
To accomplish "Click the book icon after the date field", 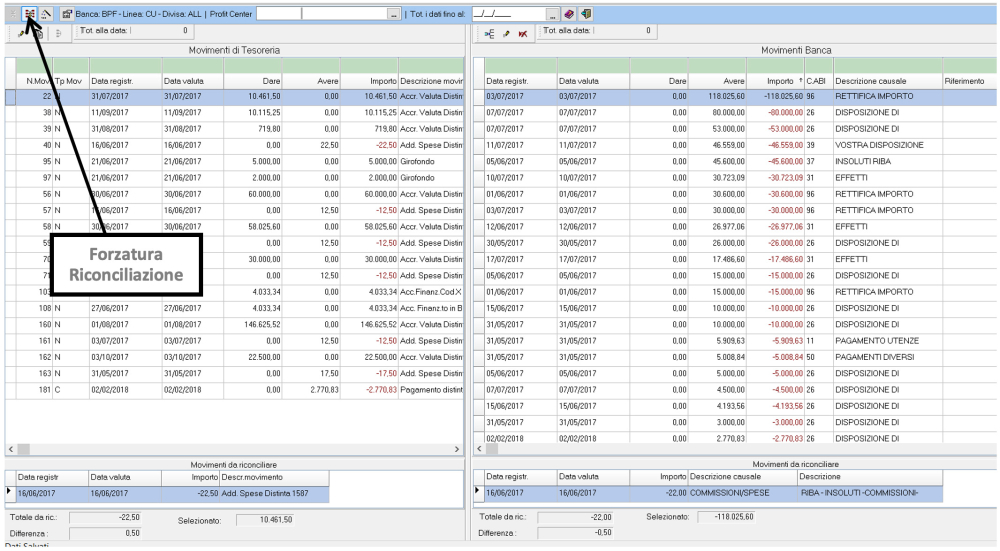I will click(x=569, y=14).
